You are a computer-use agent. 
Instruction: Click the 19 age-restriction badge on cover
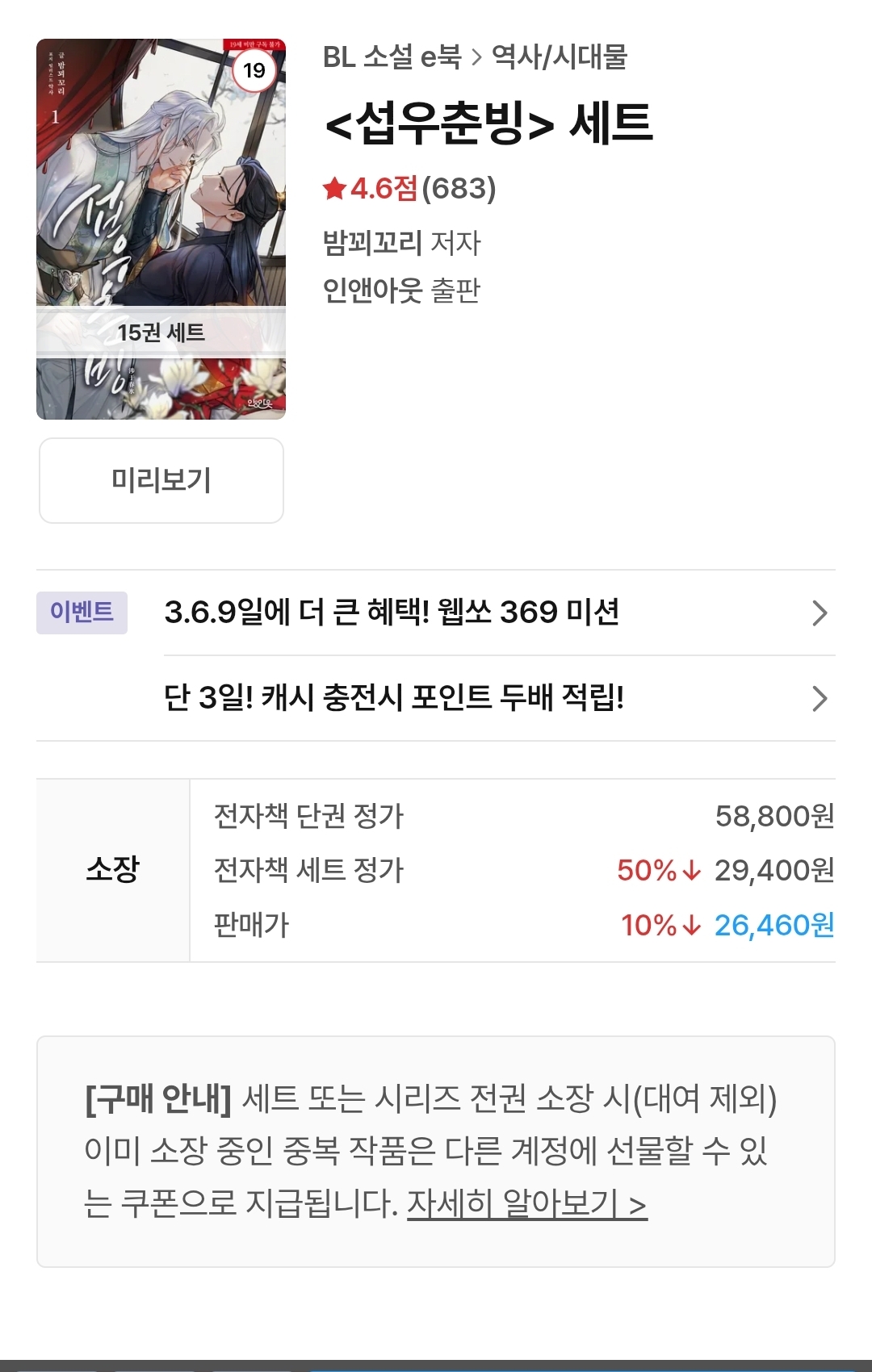click(254, 70)
